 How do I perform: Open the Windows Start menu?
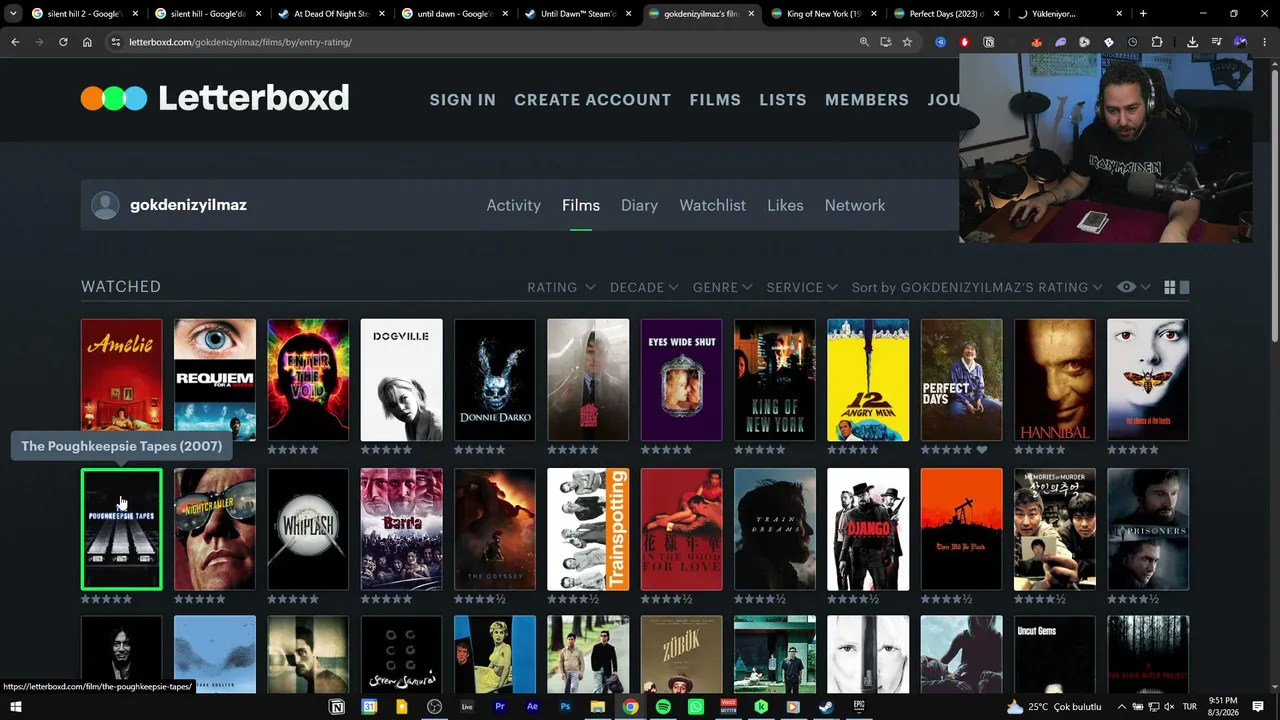pos(15,707)
